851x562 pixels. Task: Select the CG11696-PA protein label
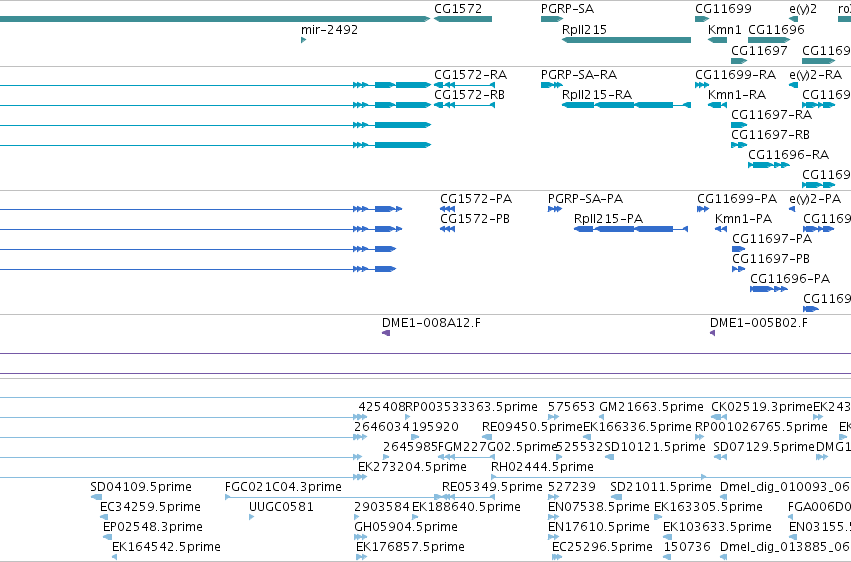click(790, 279)
